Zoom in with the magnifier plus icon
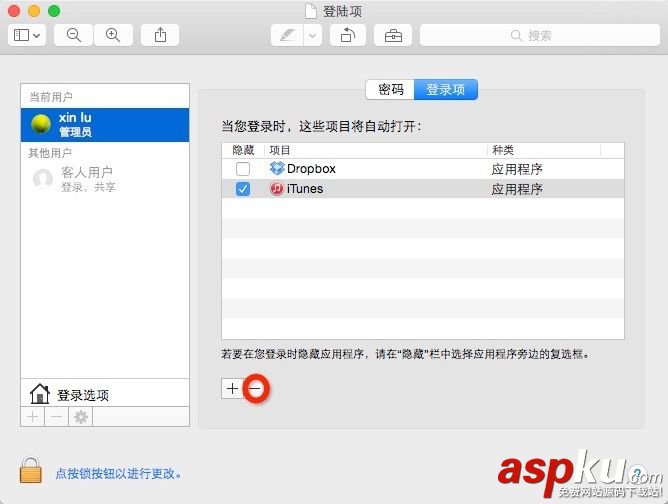 click(x=113, y=35)
